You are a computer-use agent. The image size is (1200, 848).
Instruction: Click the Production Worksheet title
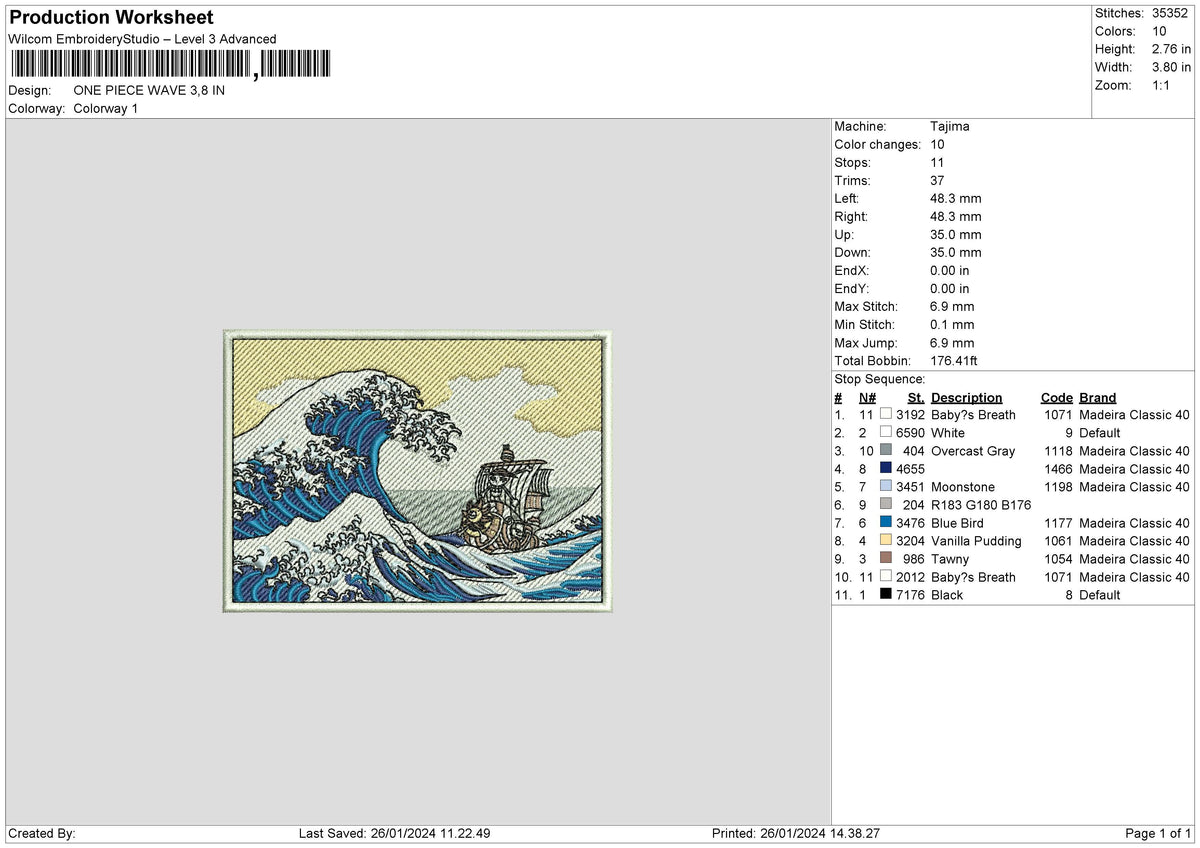tap(111, 18)
